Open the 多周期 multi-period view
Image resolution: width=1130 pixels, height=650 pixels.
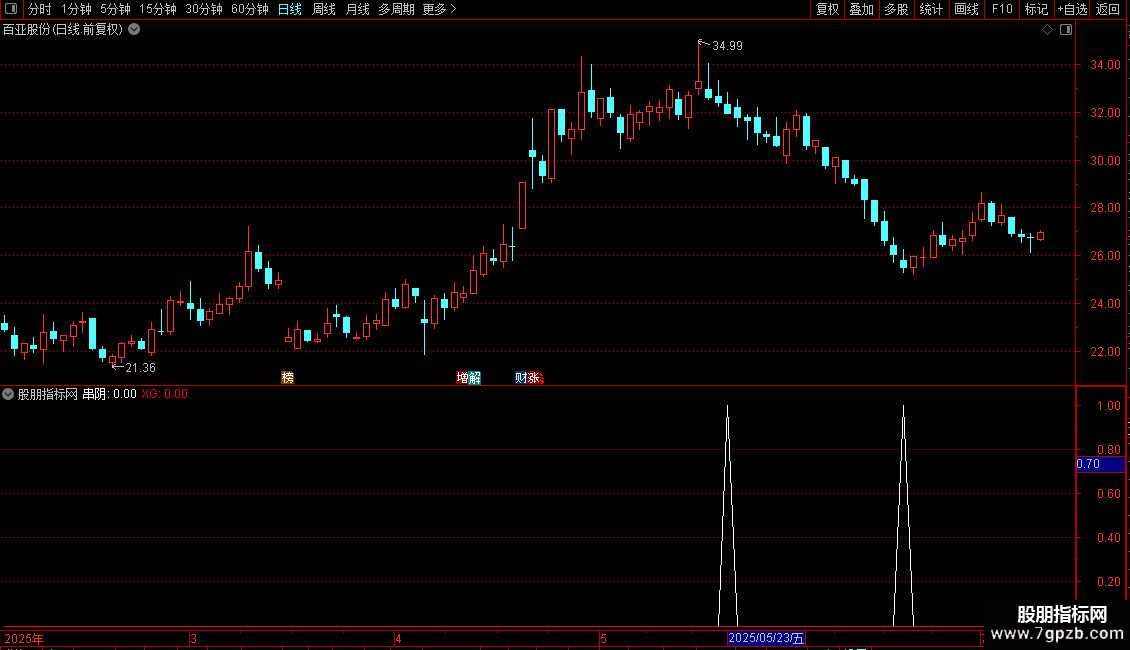(396, 9)
